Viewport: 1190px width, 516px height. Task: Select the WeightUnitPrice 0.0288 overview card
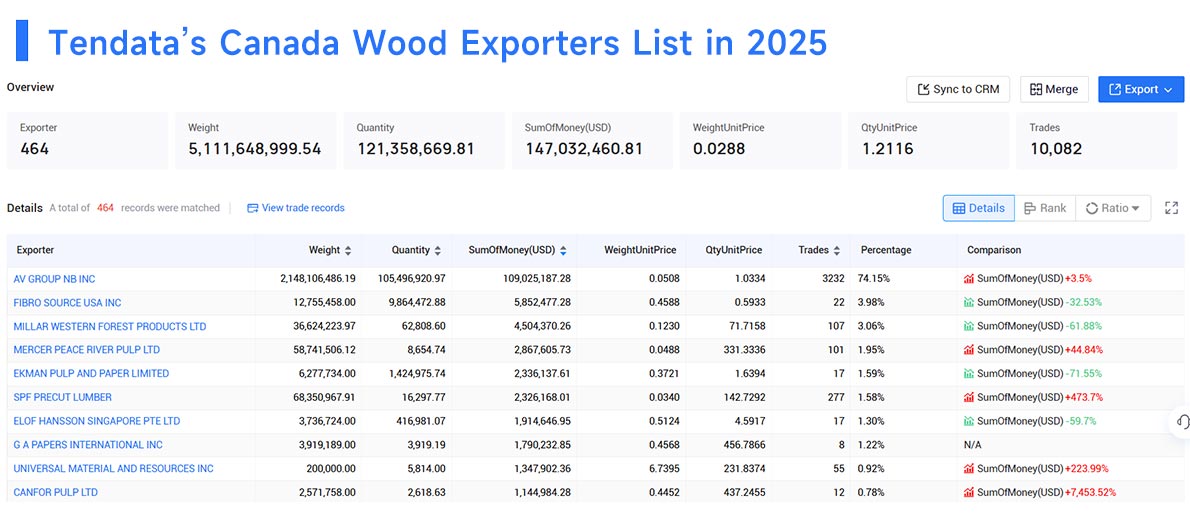[761, 140]
